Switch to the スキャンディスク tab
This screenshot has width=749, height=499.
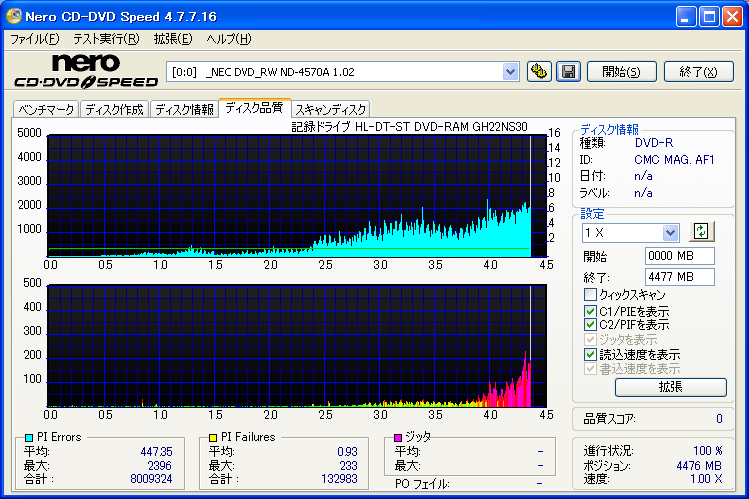[x=331, y=109]
